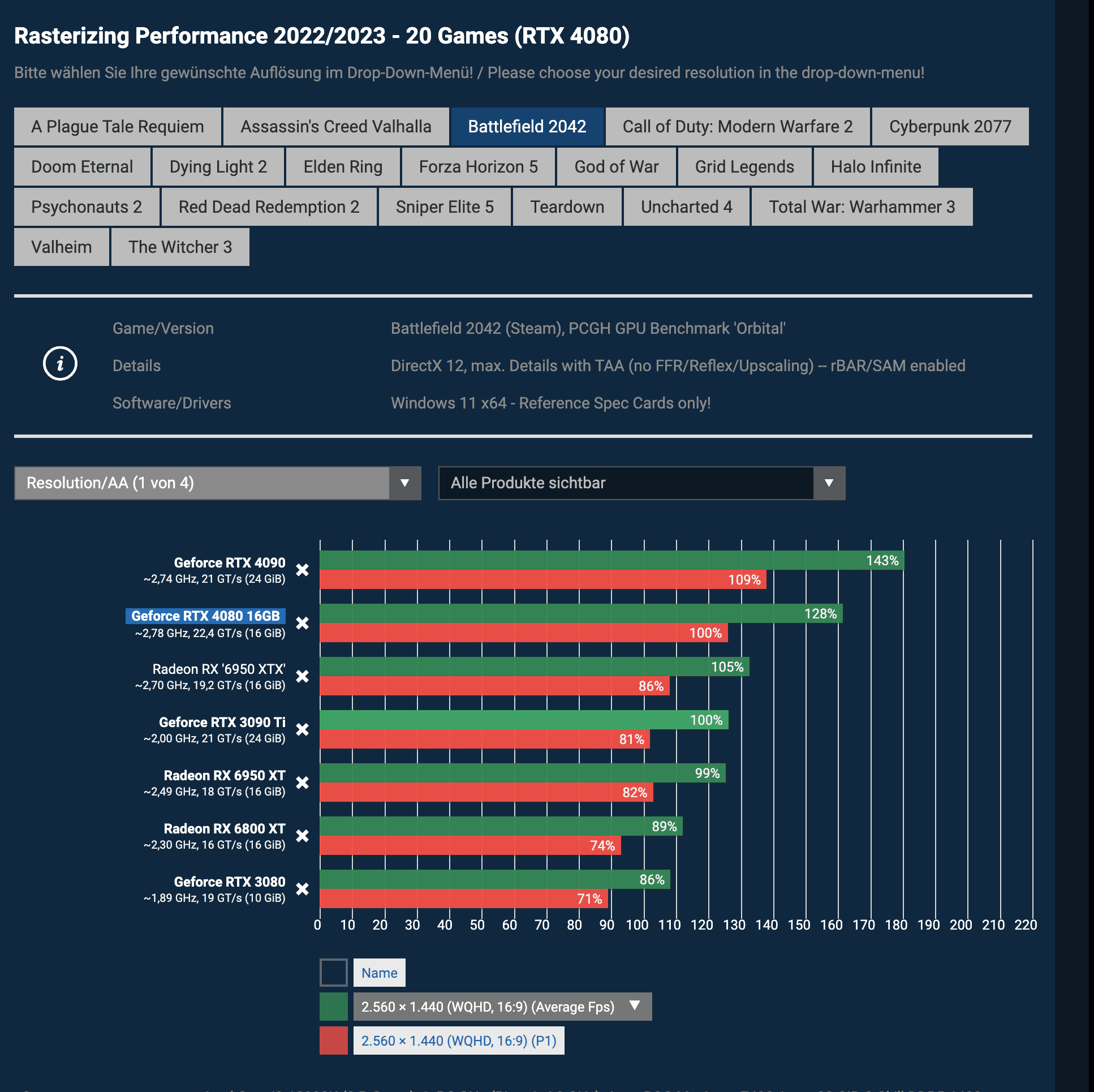The image size is (1094, 1092).
Task: Select the Elden Ring tab
Action: pyautogui.click(x=343, y=166)
